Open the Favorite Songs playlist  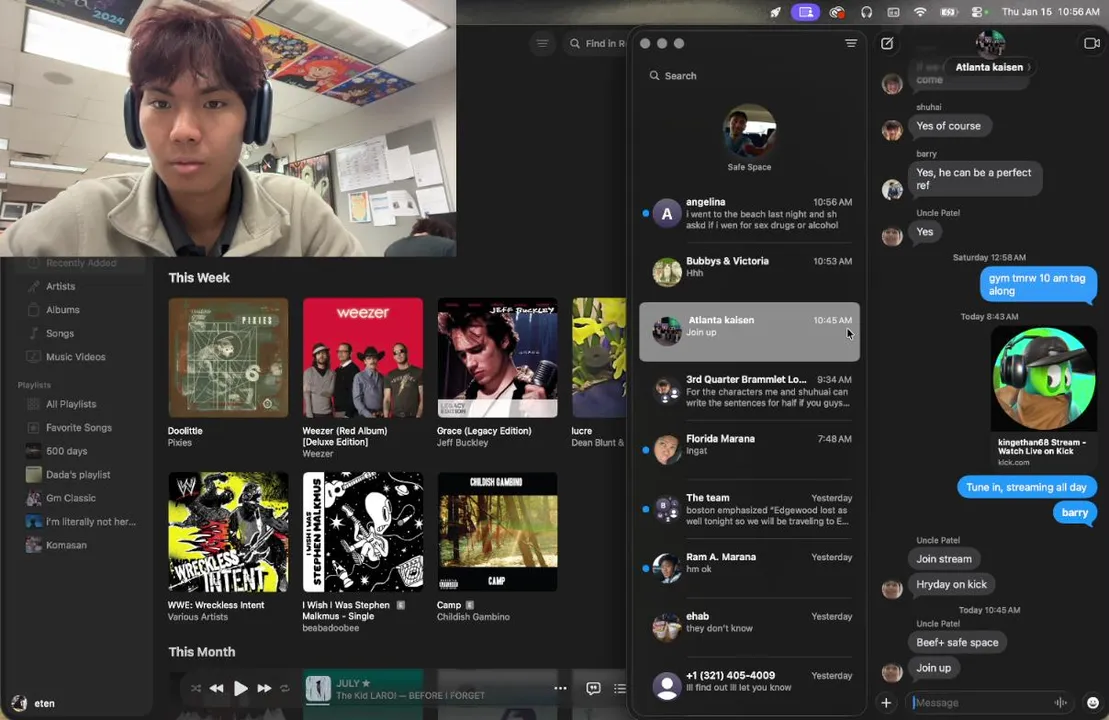[79, 427]
